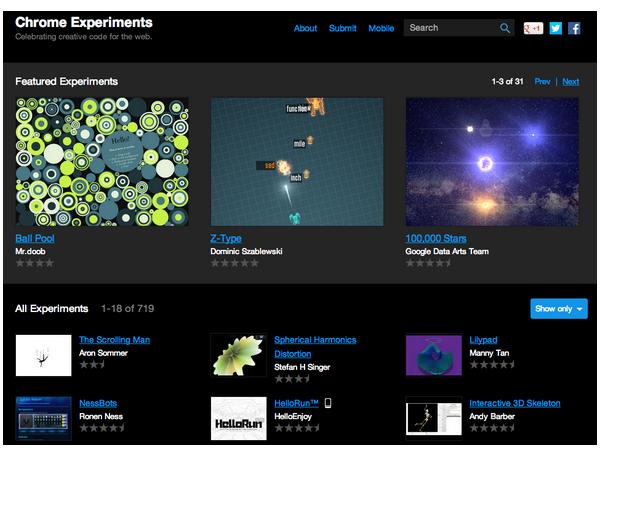Open the 100,000 Stars thumbnail image
The width and height of the screenshot is (640, 512).
click(x=492, y=162)
